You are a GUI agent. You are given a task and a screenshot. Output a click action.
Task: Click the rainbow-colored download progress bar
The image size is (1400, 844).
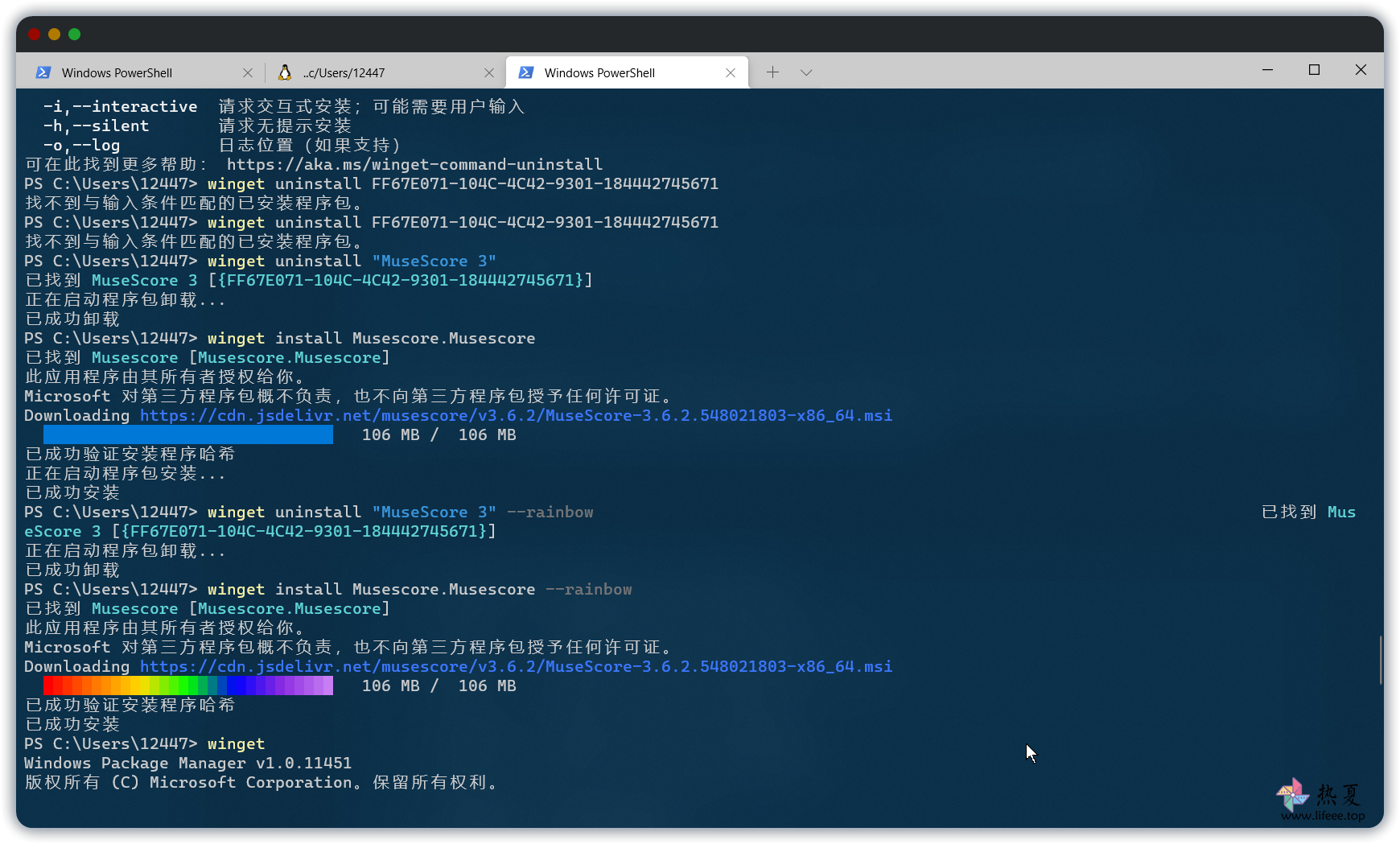[188, 685]
